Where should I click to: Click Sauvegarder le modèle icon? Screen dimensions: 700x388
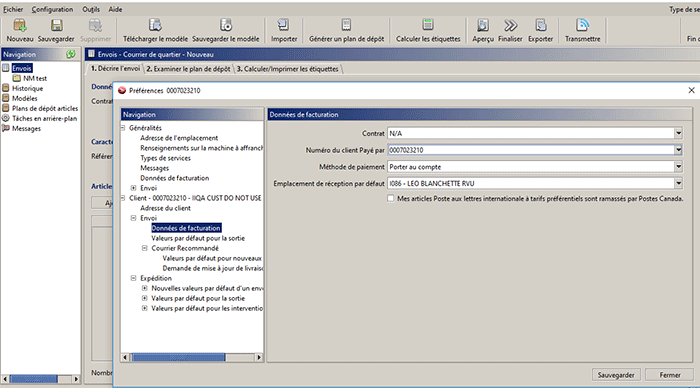click(225, 25)
